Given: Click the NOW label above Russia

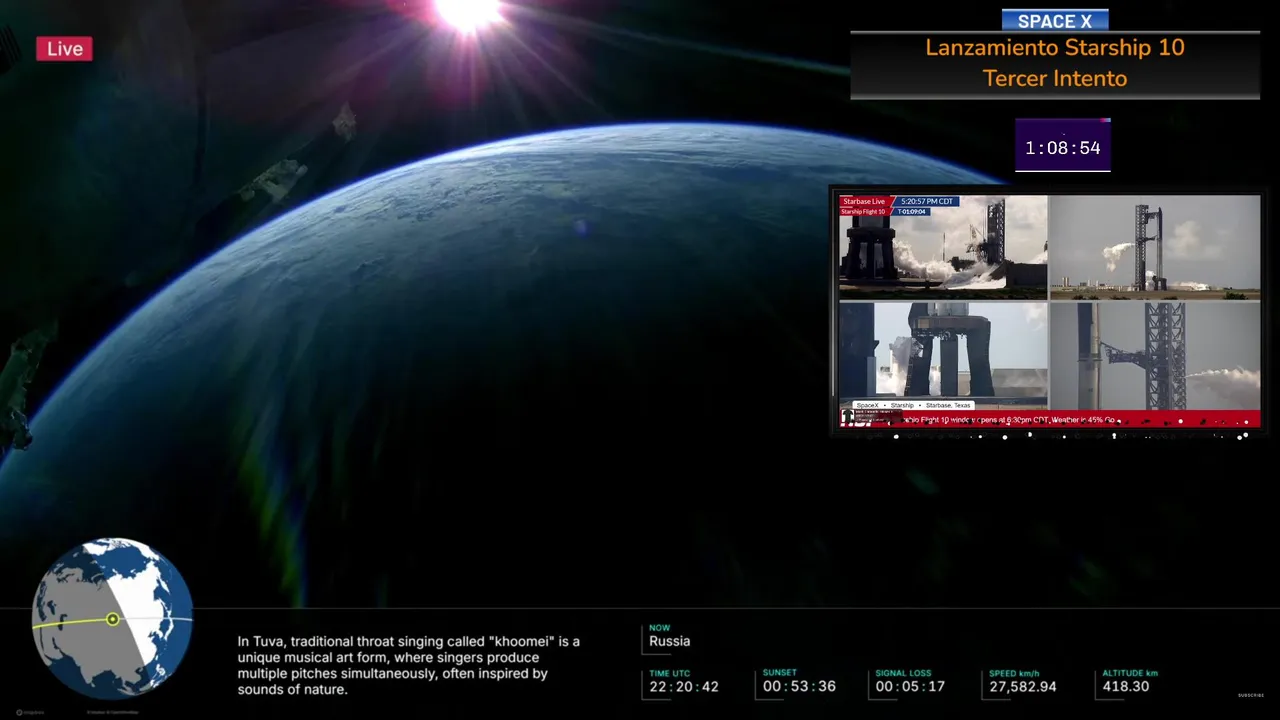Looking at the screenshot, I should pos(659,628).
